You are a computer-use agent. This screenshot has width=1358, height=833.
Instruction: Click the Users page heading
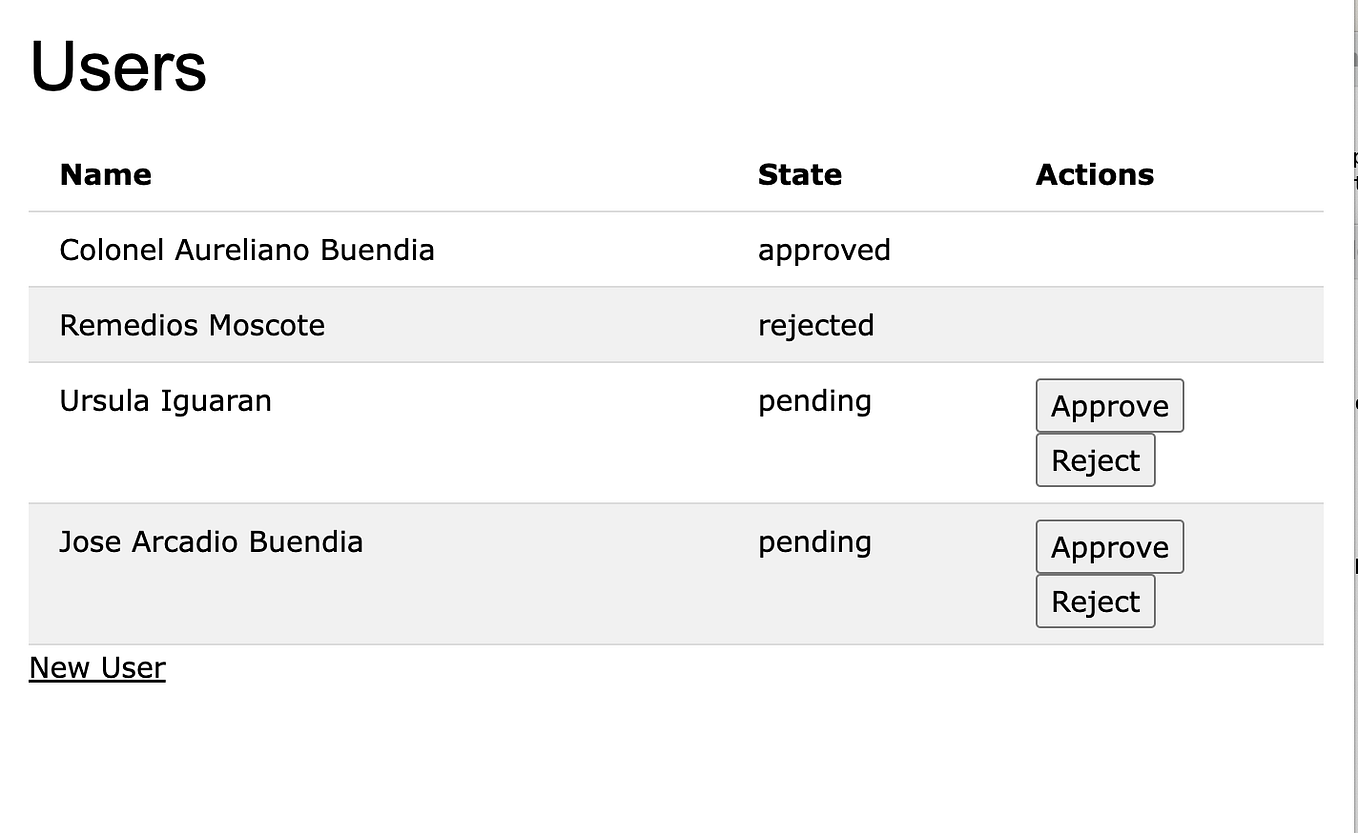click(117, 65)
